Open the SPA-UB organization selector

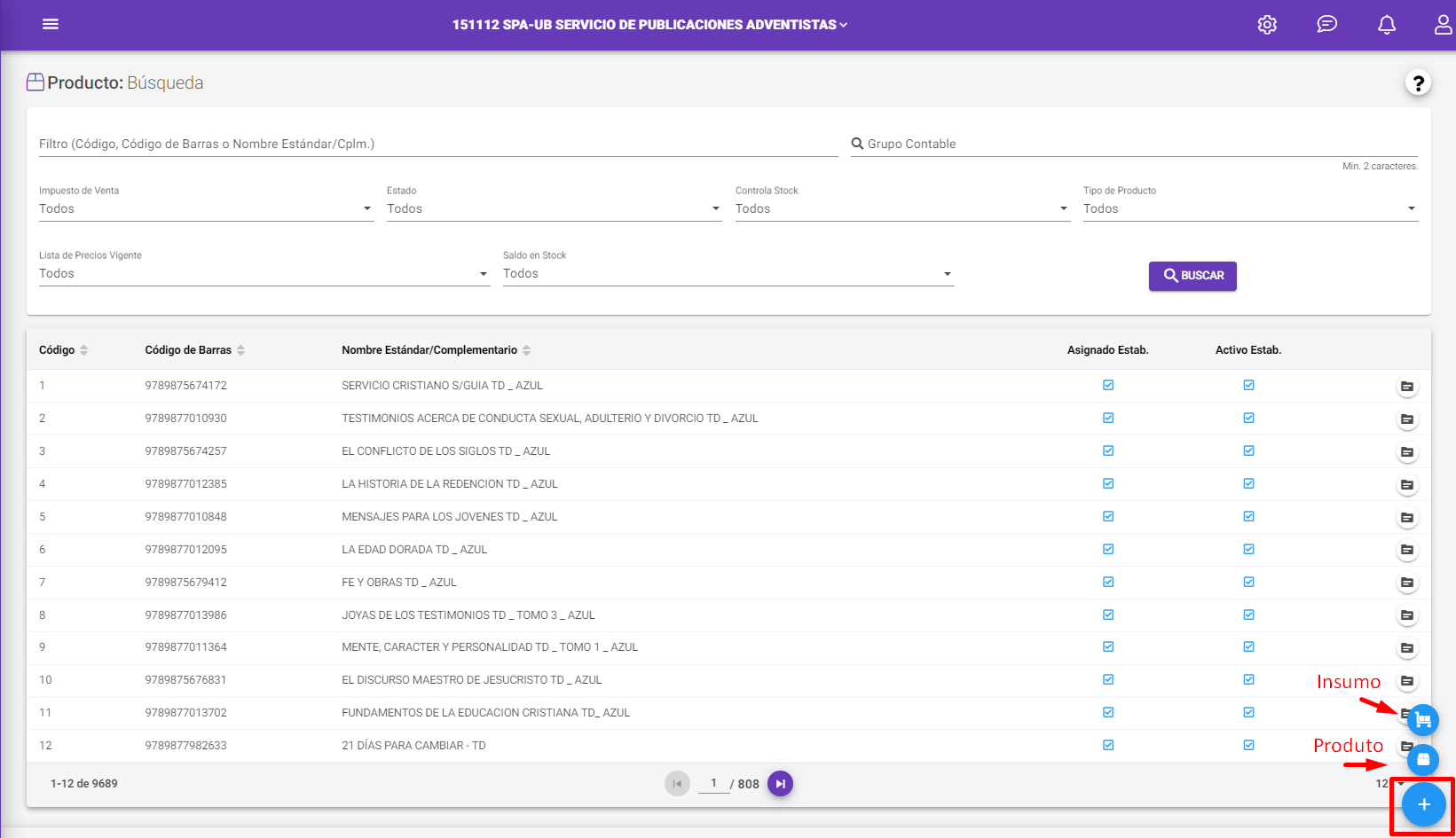tap(649, 25)
